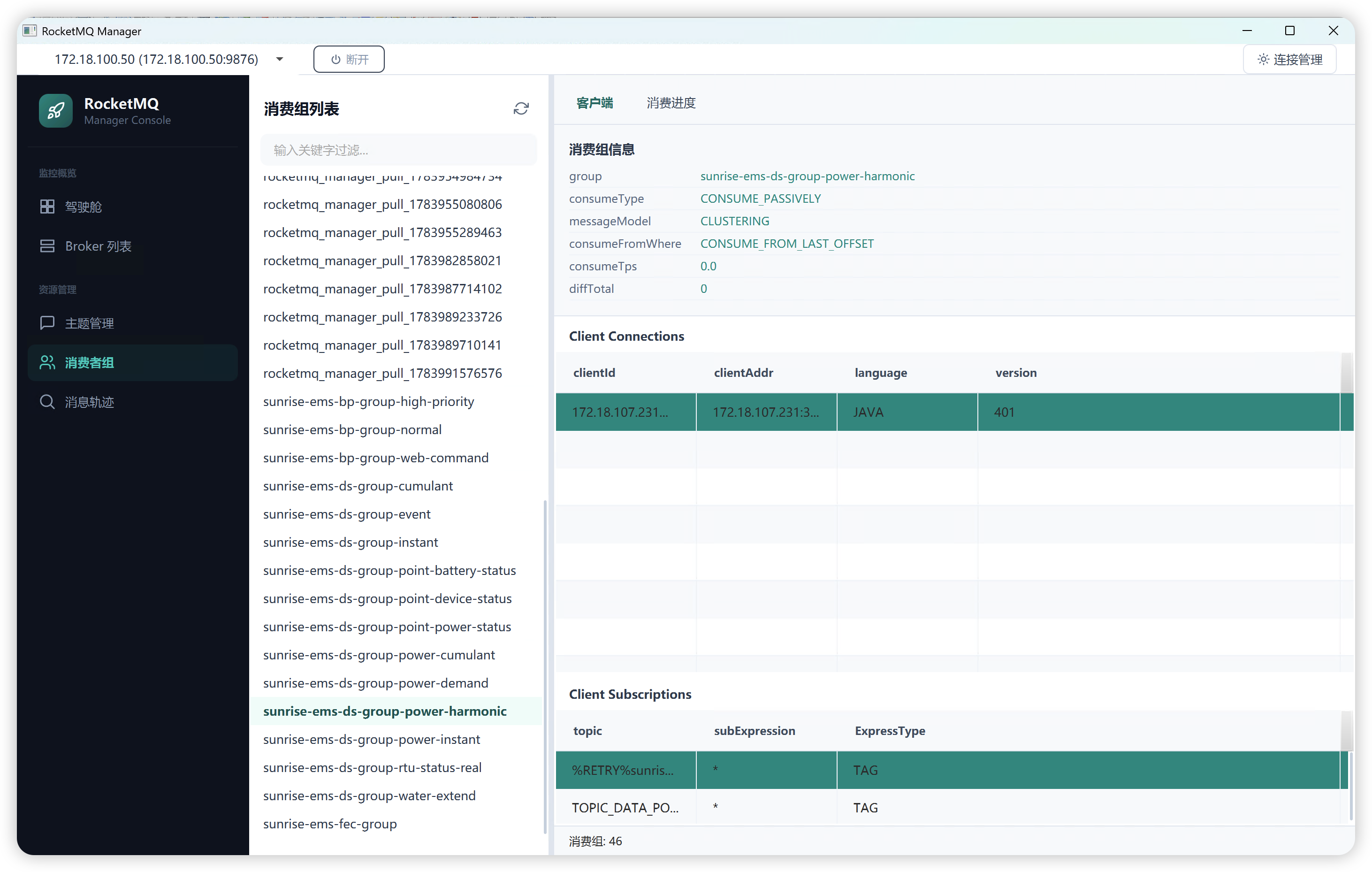The height and width of the screenshot is (872, 1372).
Task: Select 消费者组 in the sidebar
Action: (133, 362)
